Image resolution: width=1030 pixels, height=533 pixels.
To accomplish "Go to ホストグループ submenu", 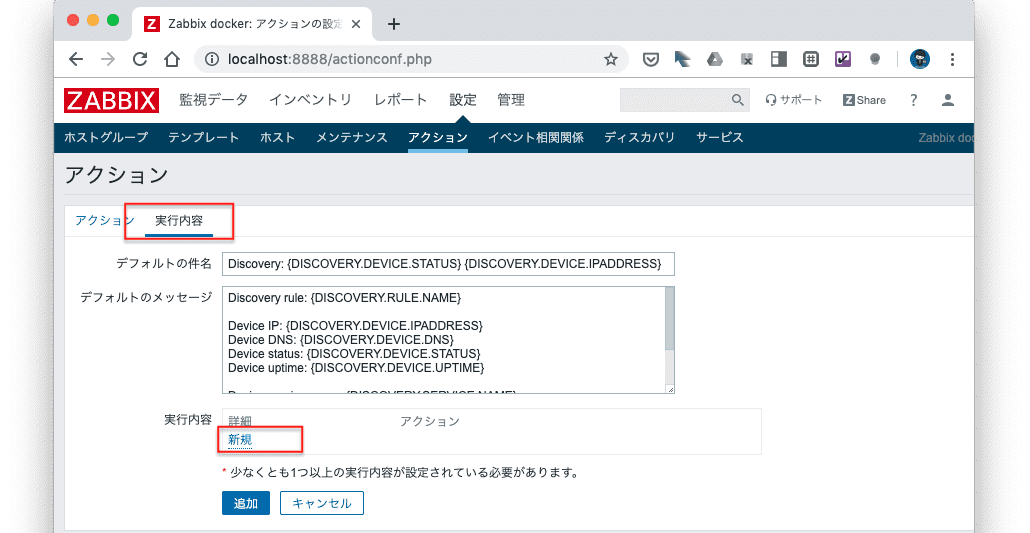I will 106,137.
